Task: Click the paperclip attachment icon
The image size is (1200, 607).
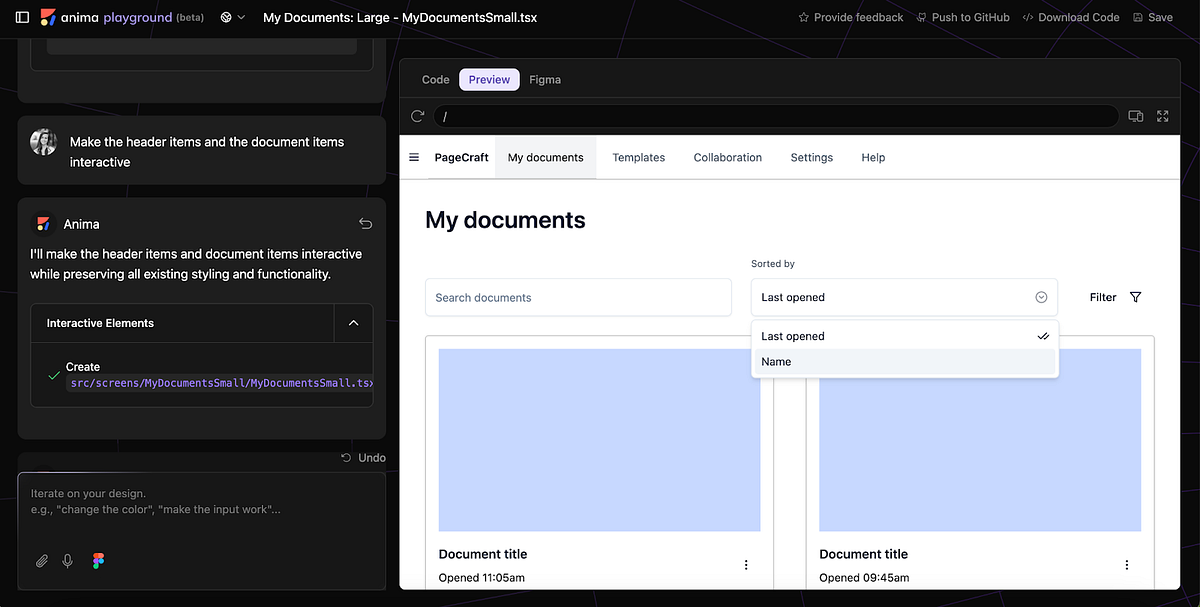Action: pyautogui.click(x=41, y=561)
